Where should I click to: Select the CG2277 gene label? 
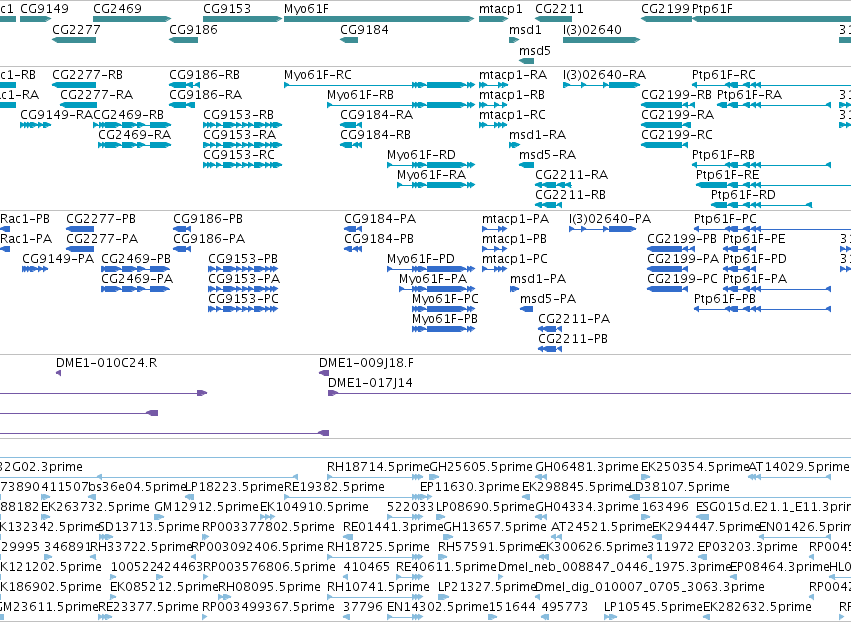coord(77,29)
